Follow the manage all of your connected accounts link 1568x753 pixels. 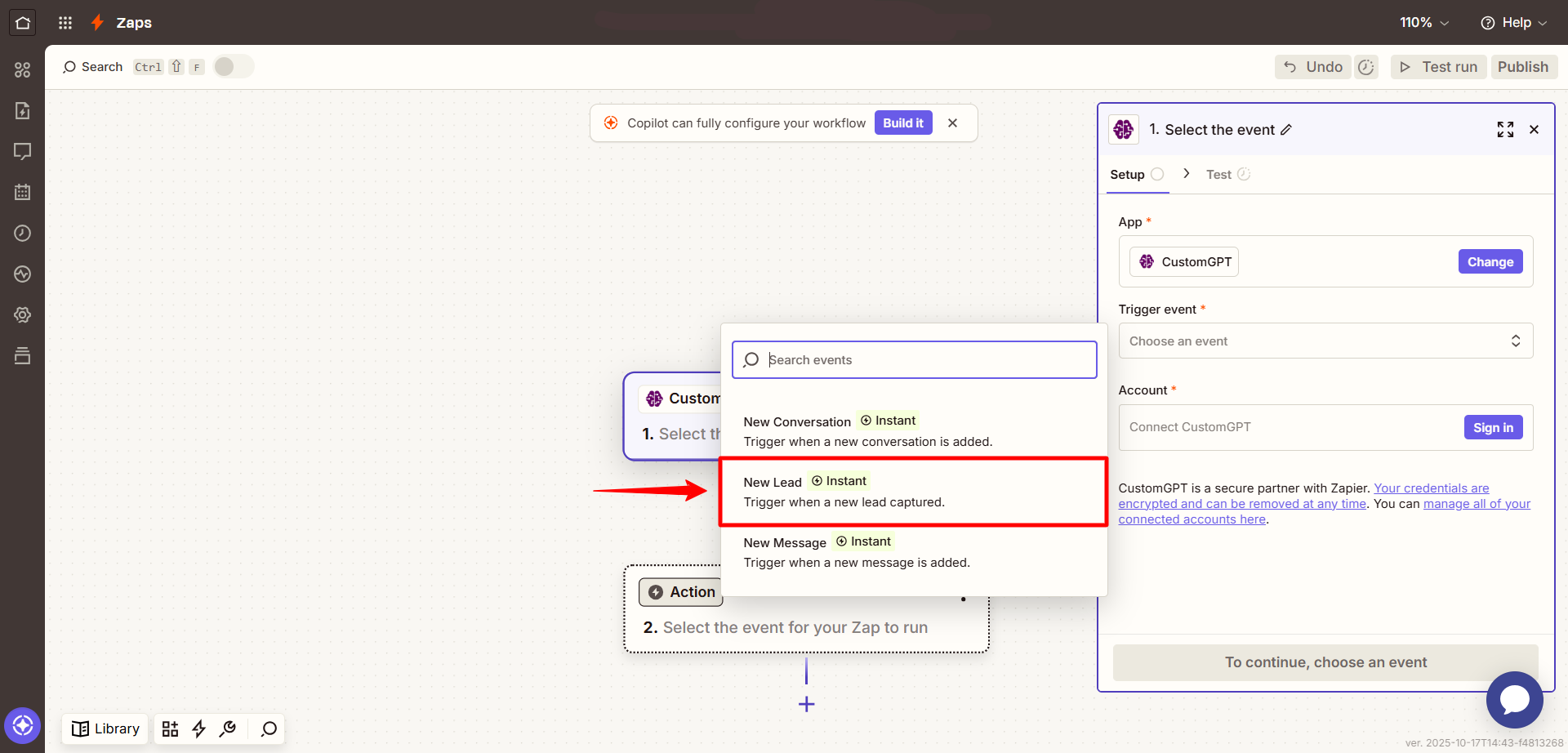(1324, 511)
